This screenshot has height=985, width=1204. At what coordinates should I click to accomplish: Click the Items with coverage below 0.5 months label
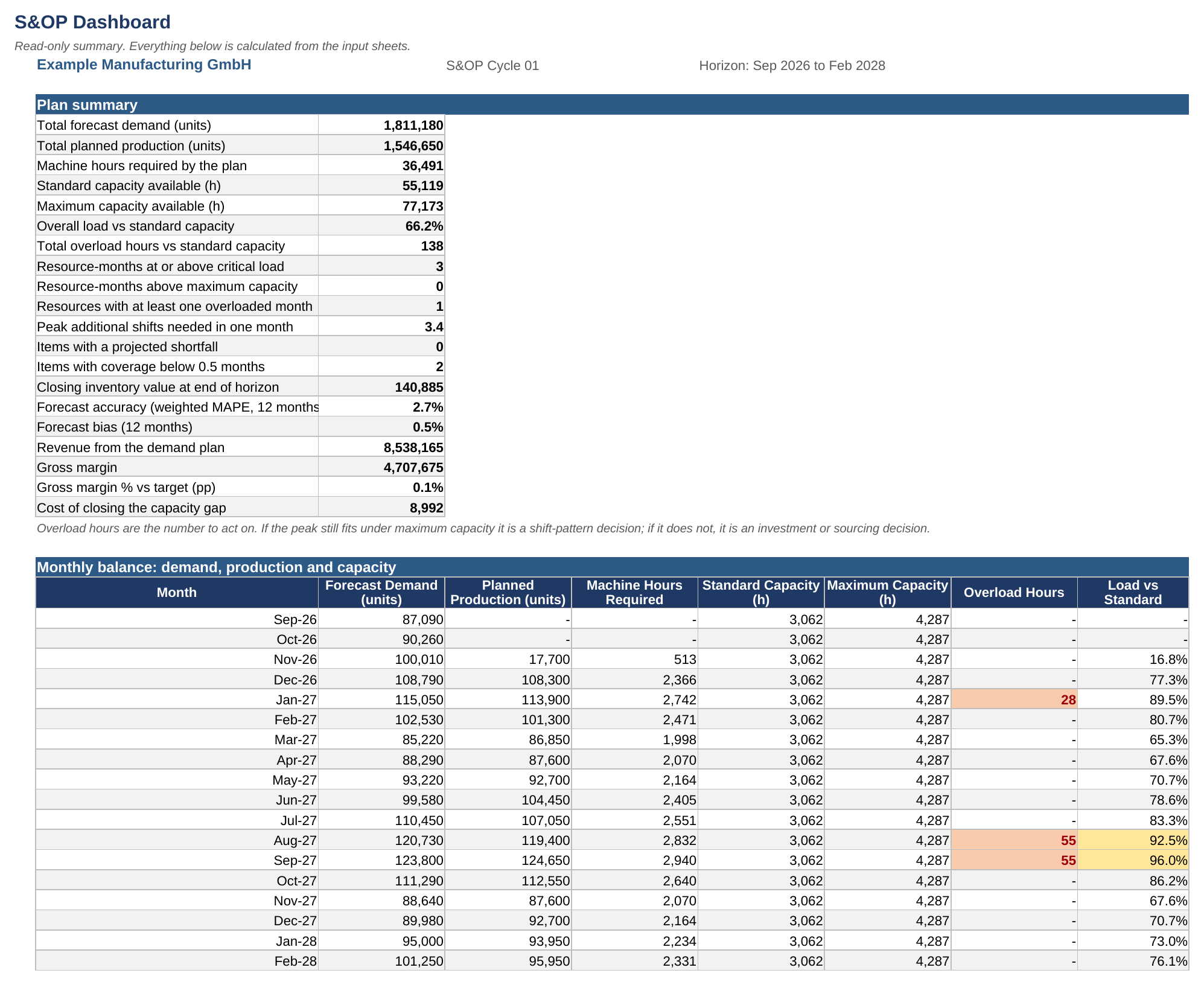click(177, 366)
